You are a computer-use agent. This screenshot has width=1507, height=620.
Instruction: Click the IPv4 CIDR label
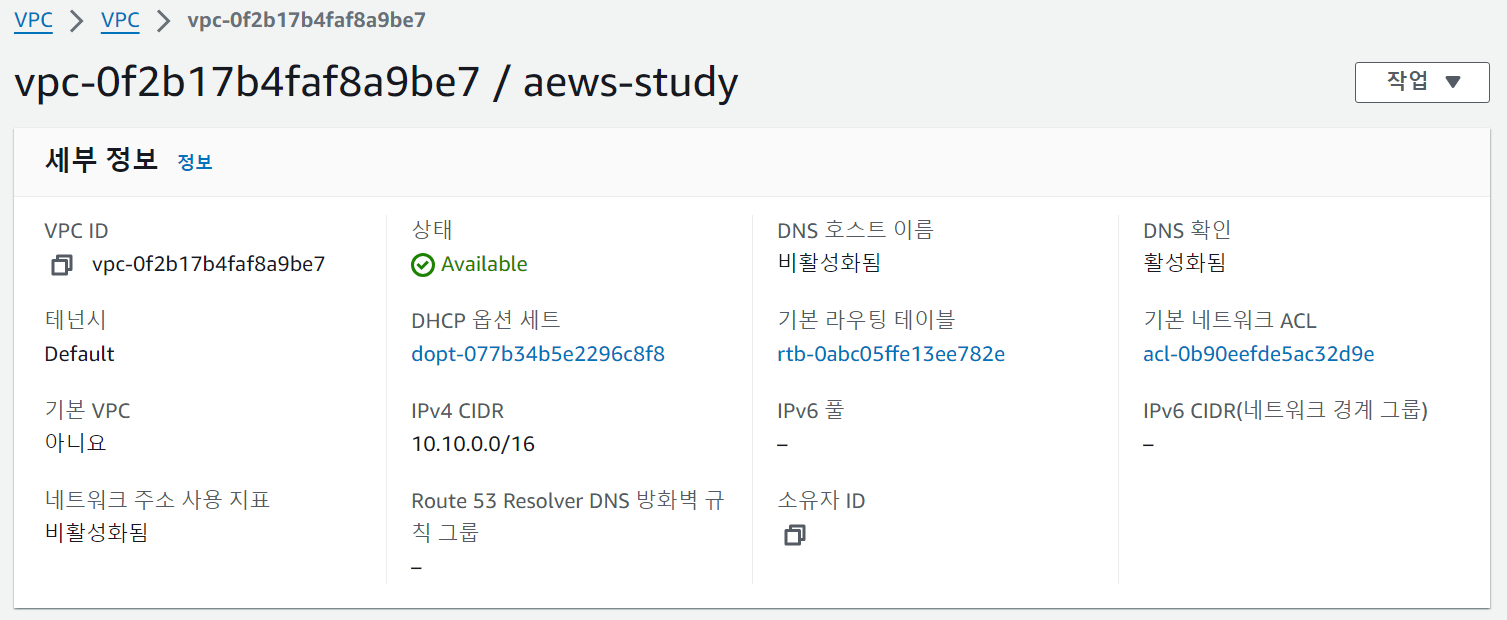458,410
